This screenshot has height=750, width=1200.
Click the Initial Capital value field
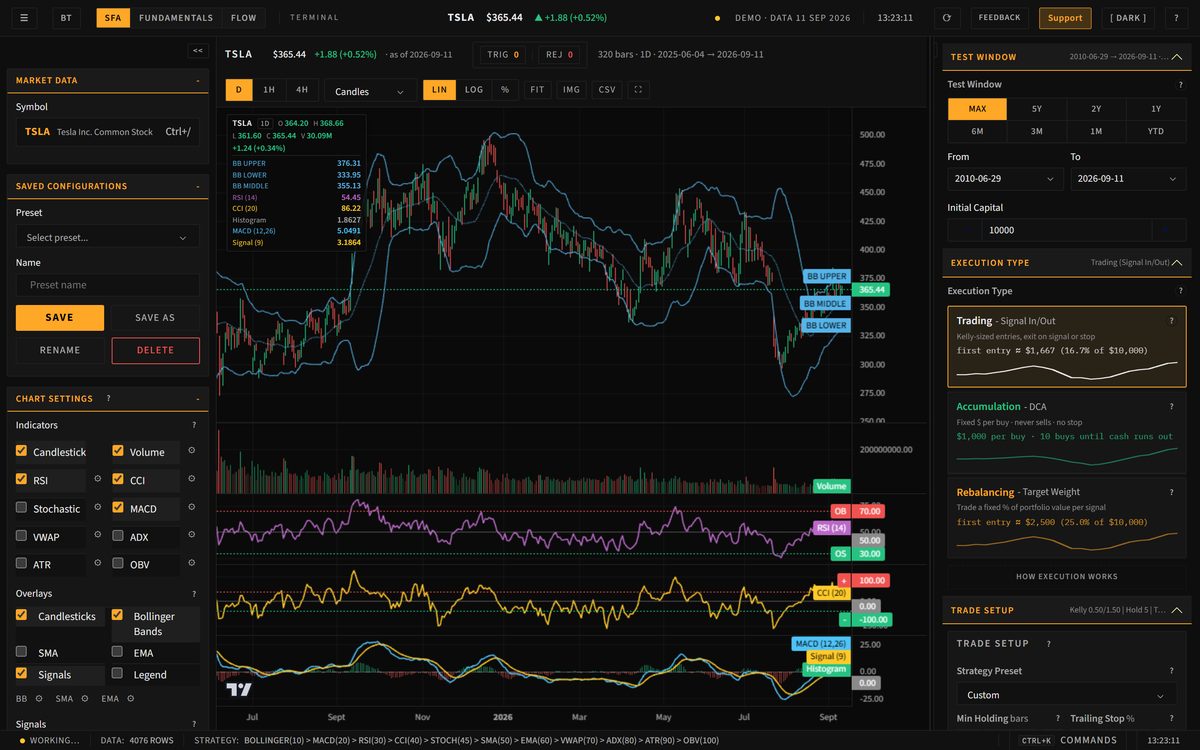click(1067, 230)
